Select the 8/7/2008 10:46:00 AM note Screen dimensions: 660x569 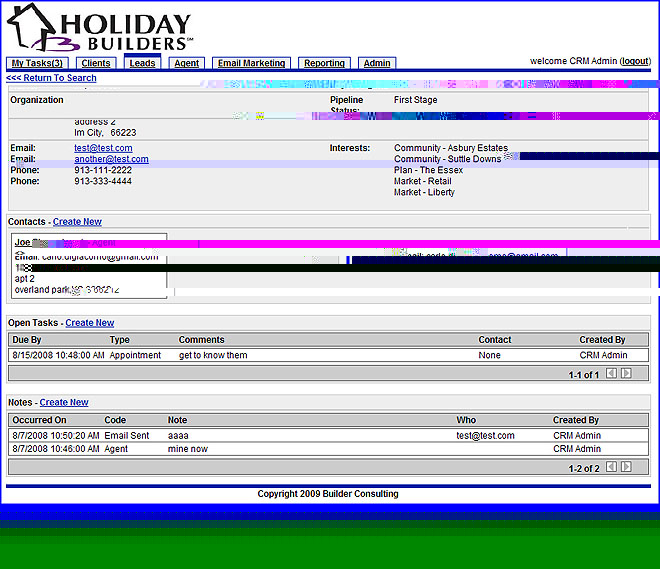click(x=56, y=449)
